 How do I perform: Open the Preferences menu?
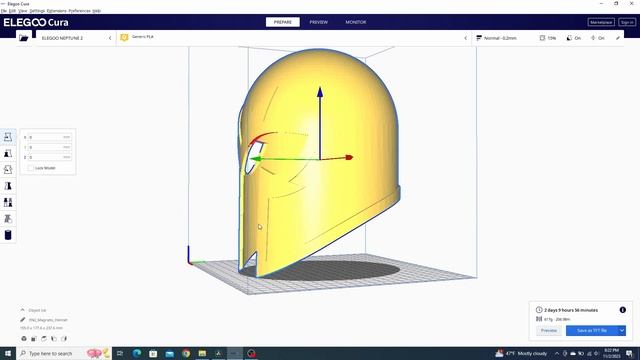click(x=79, y=11)
